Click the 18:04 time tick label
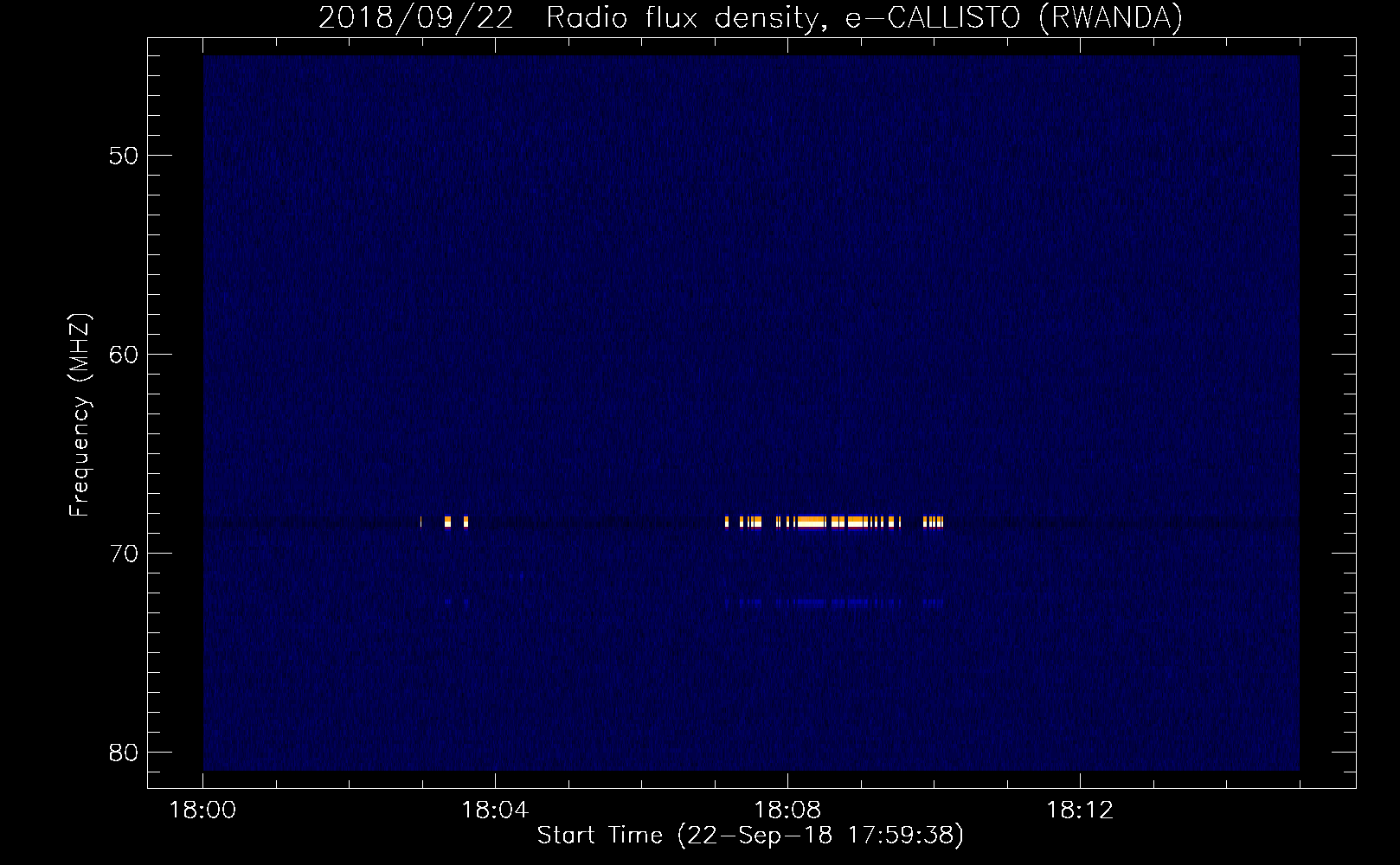1400x865 pixels. coord(495,811)
